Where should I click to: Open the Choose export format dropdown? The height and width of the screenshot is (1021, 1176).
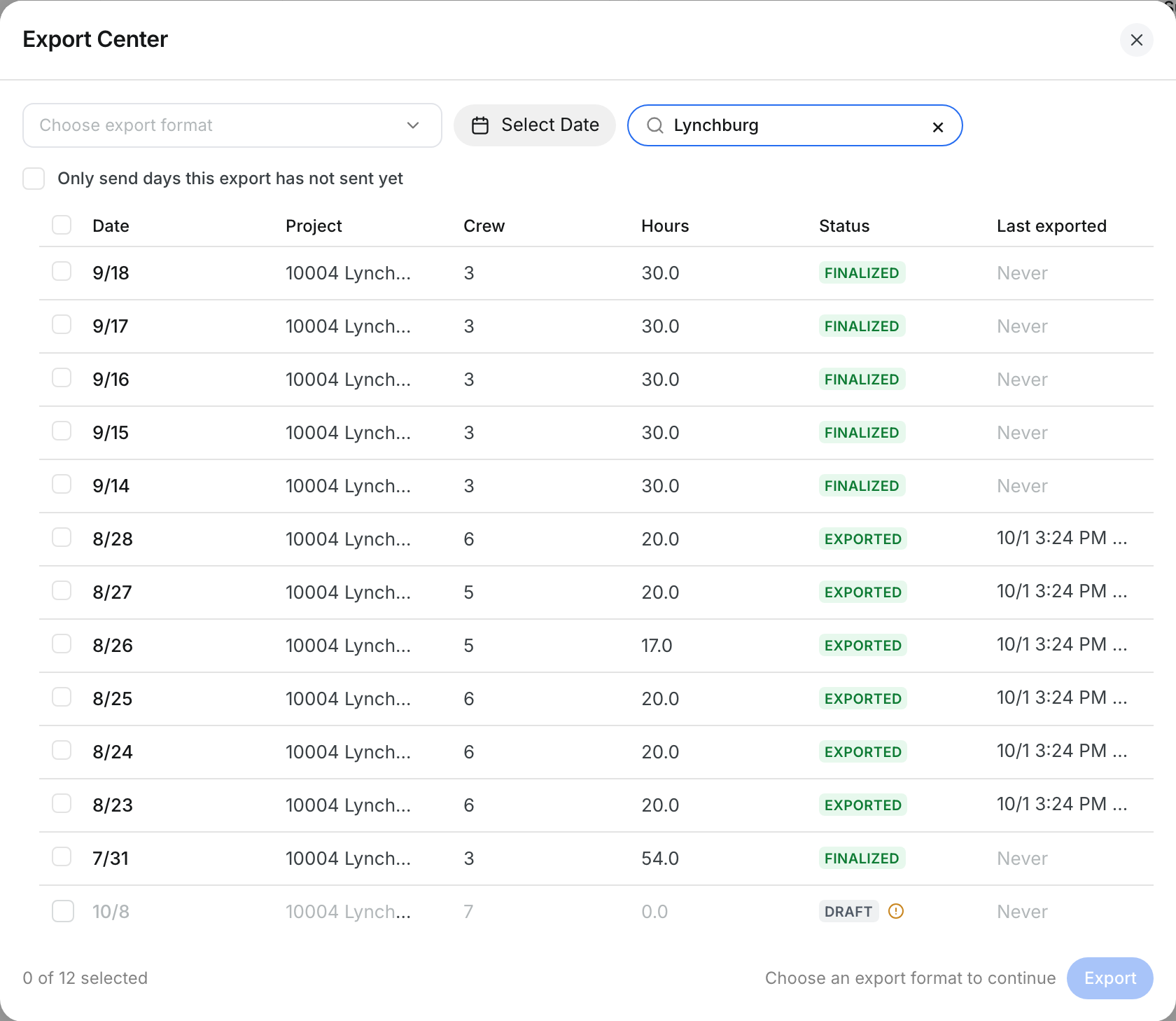(x=232, y=125)
